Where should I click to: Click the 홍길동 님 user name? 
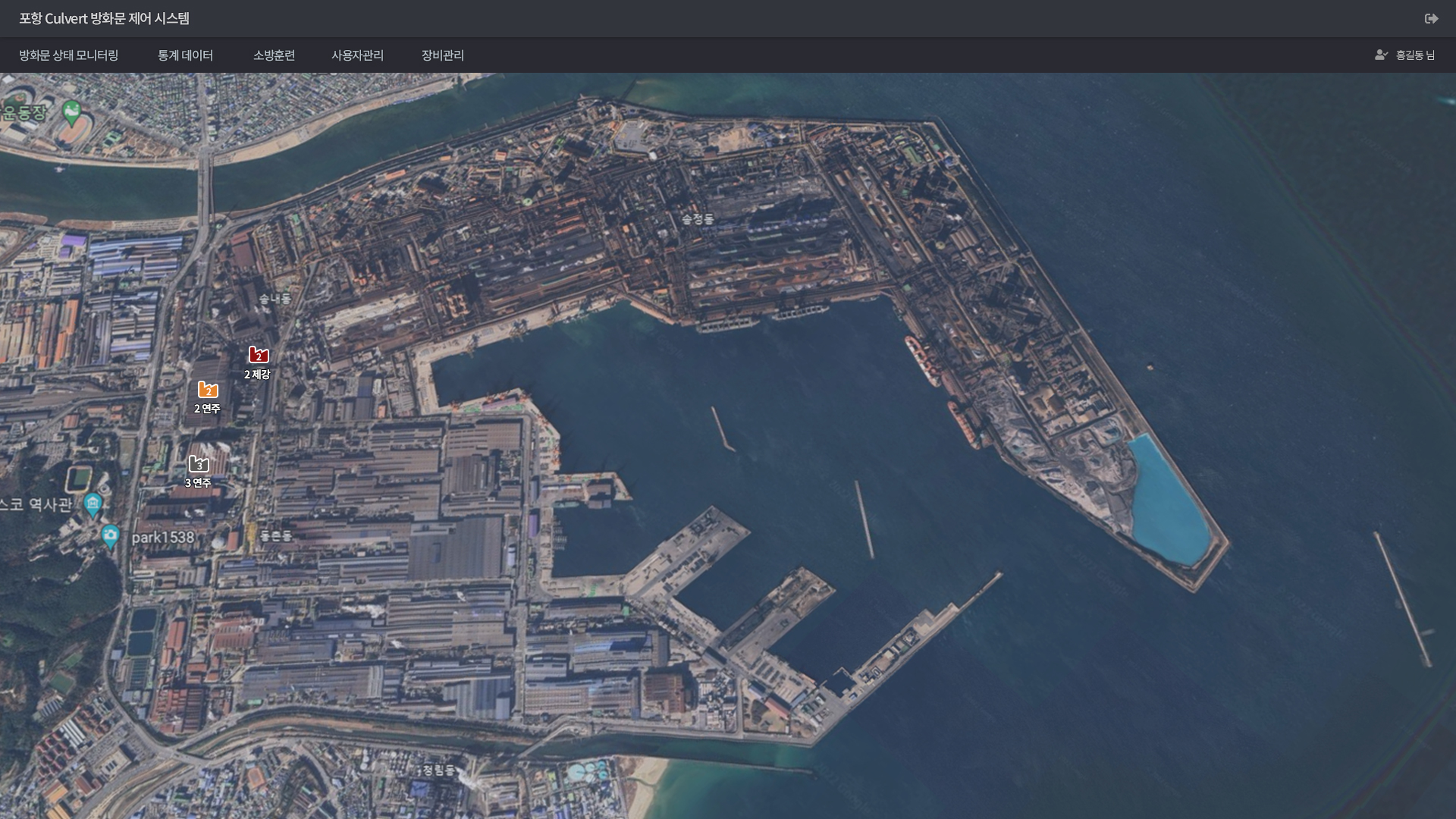click(x=1415, y=55)
